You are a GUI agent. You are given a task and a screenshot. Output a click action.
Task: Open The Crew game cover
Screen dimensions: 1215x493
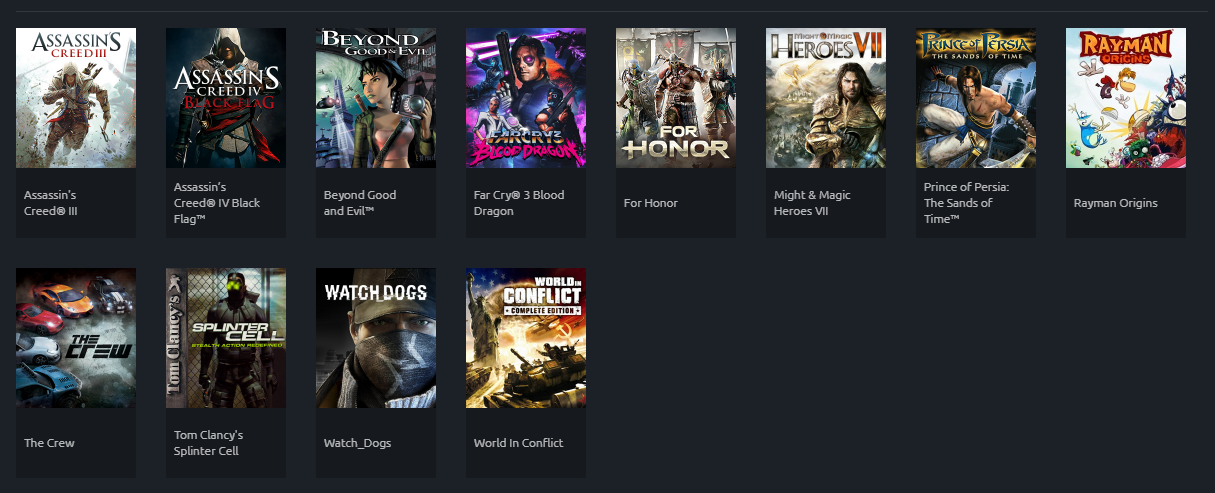click(x=76, y=338)
